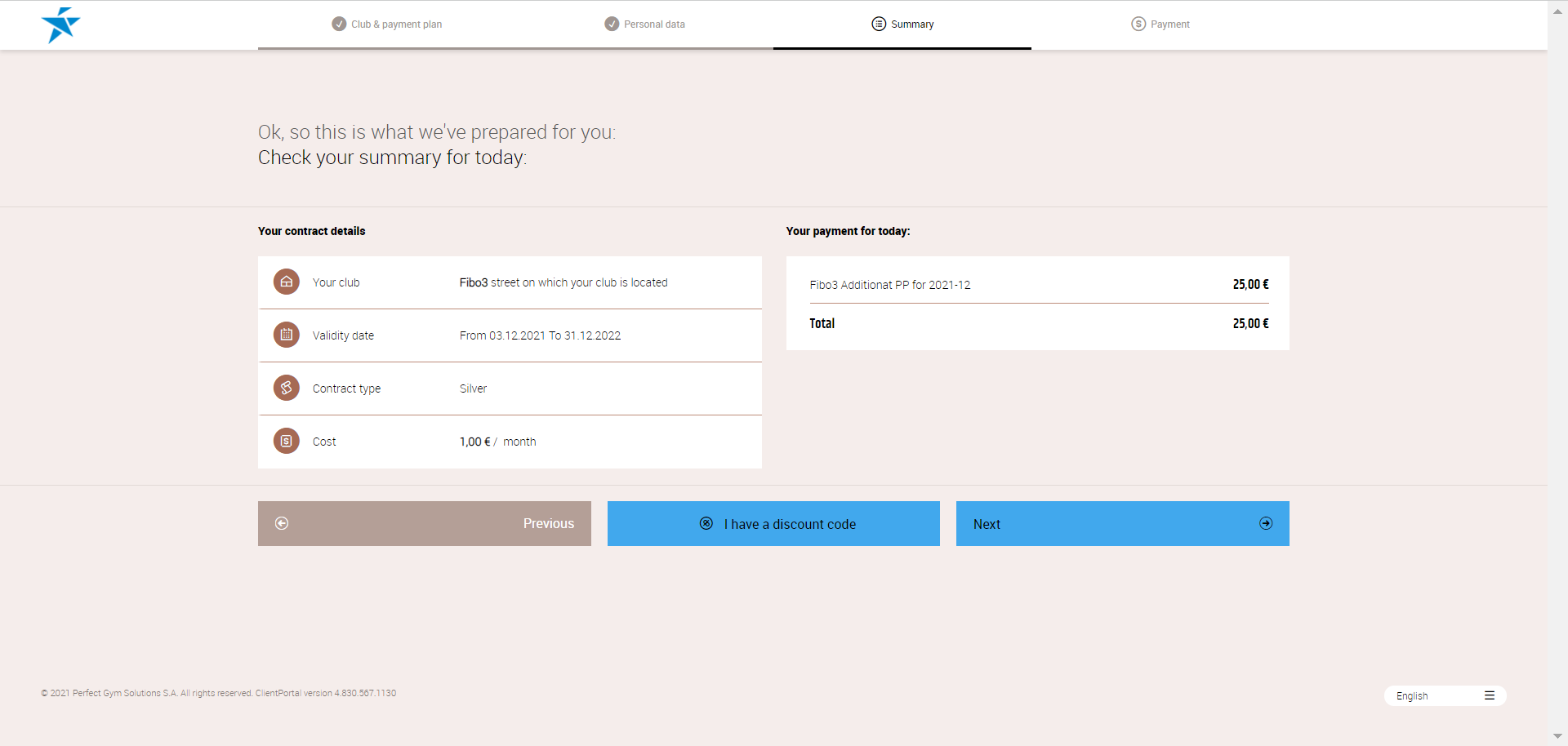Image resolution: width=1568 pixels, height=746 pixels.
Task: Switch to the Personal data step
Action: pyautogui.click(x=654, y=24)
